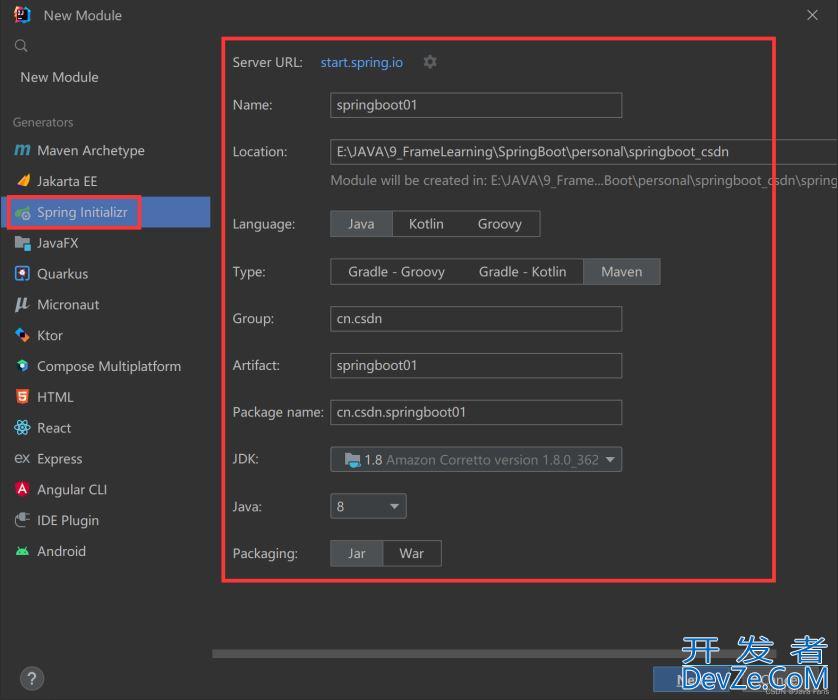Click the search magnifier icon
The height and width of the screenshot is (700, 838).
coord(21,46)
